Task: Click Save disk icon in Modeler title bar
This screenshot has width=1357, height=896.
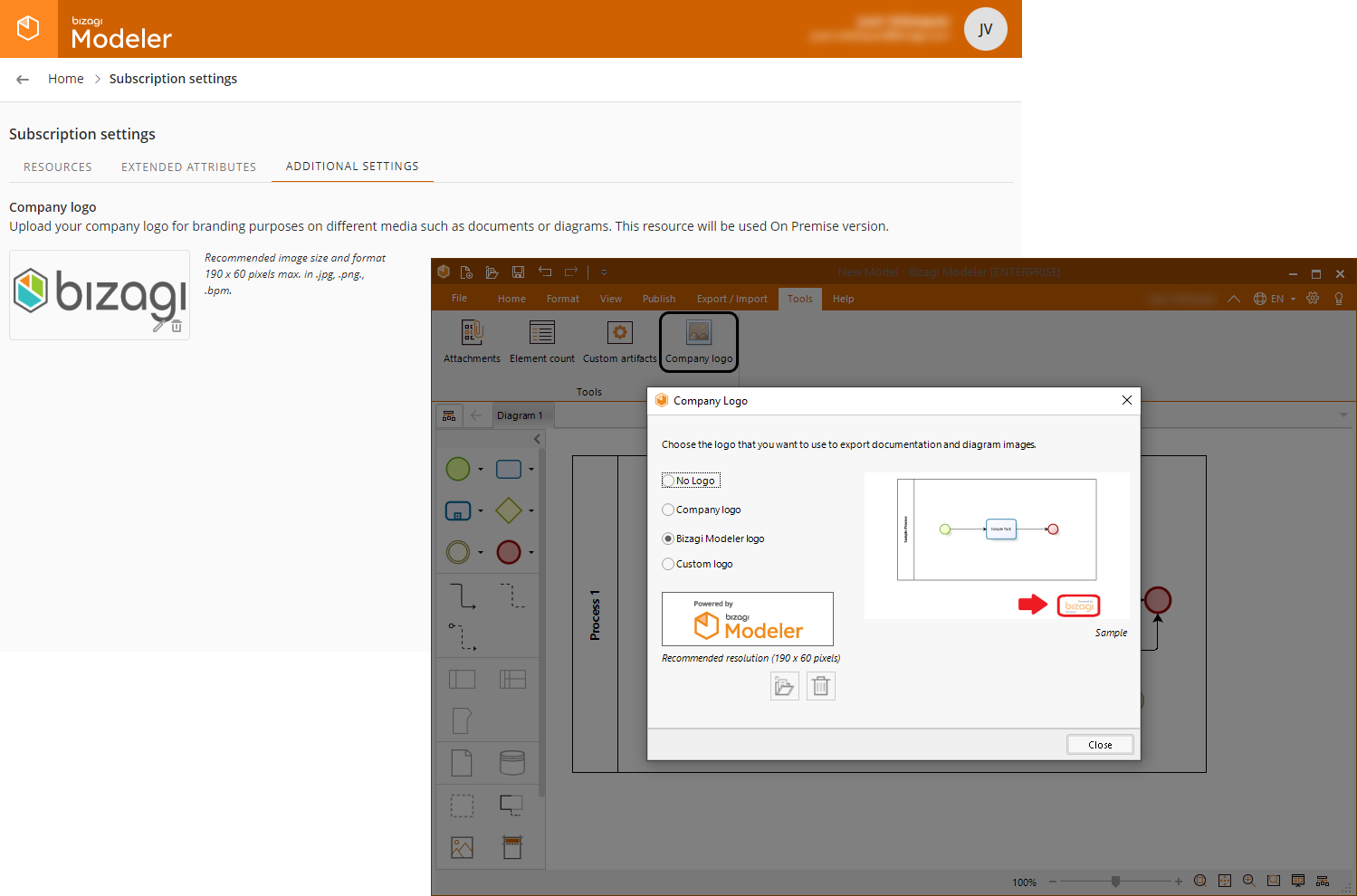Action: 519,272
